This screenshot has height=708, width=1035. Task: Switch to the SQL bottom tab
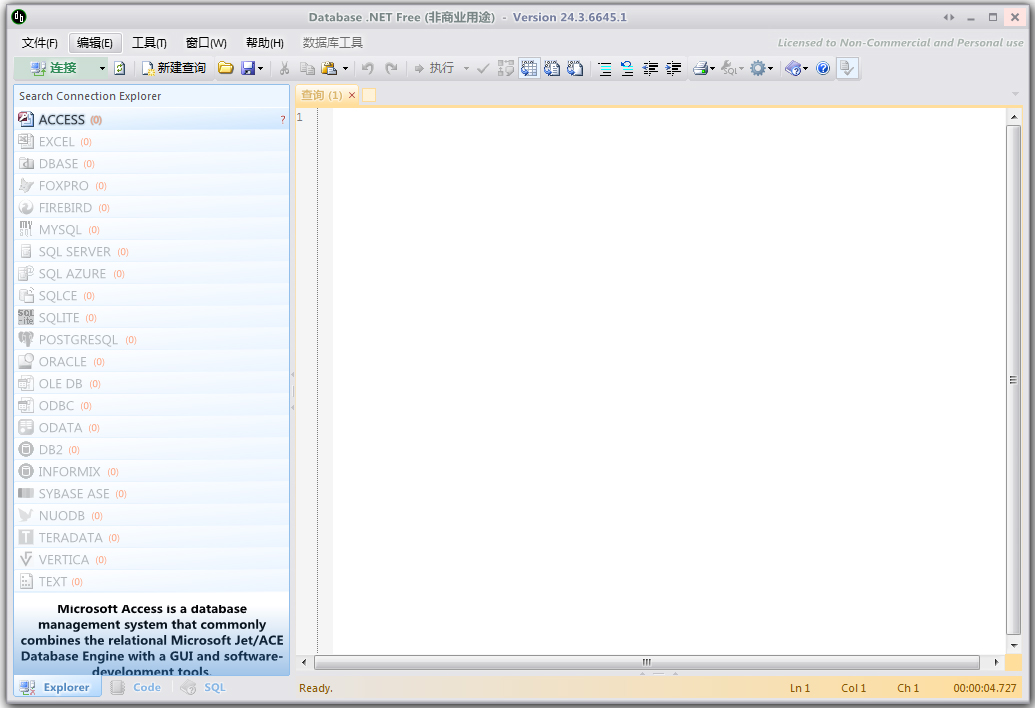[205, 688]
